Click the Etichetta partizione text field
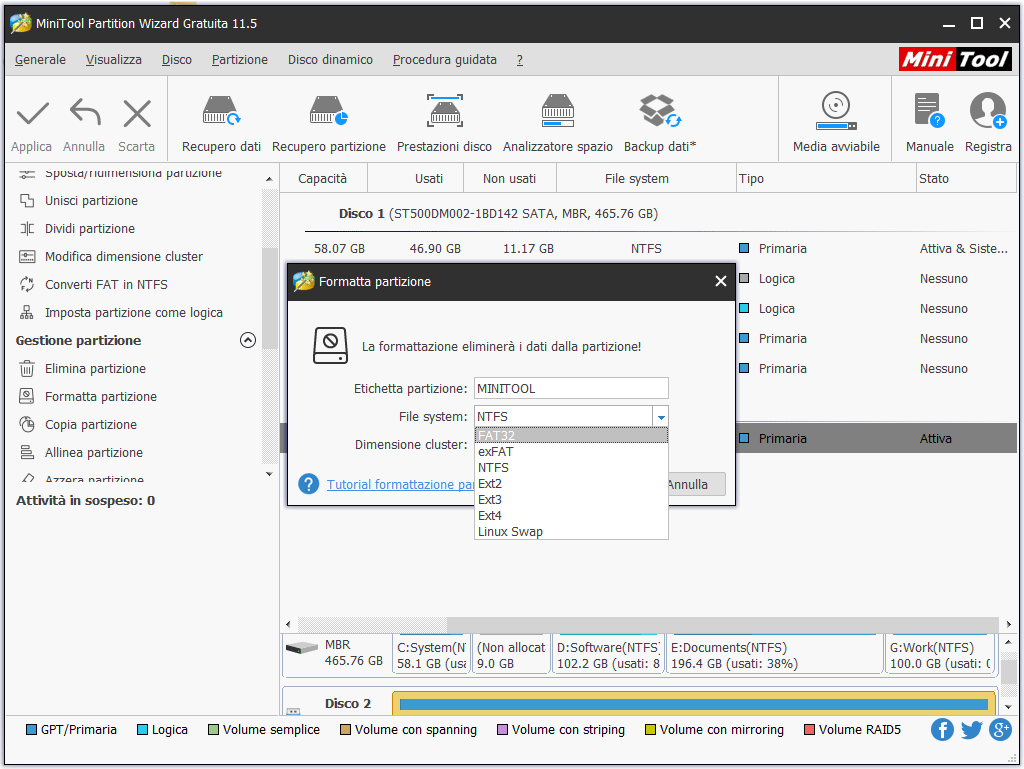Screen dimensions: 1024x769 [x=570, y=389]
